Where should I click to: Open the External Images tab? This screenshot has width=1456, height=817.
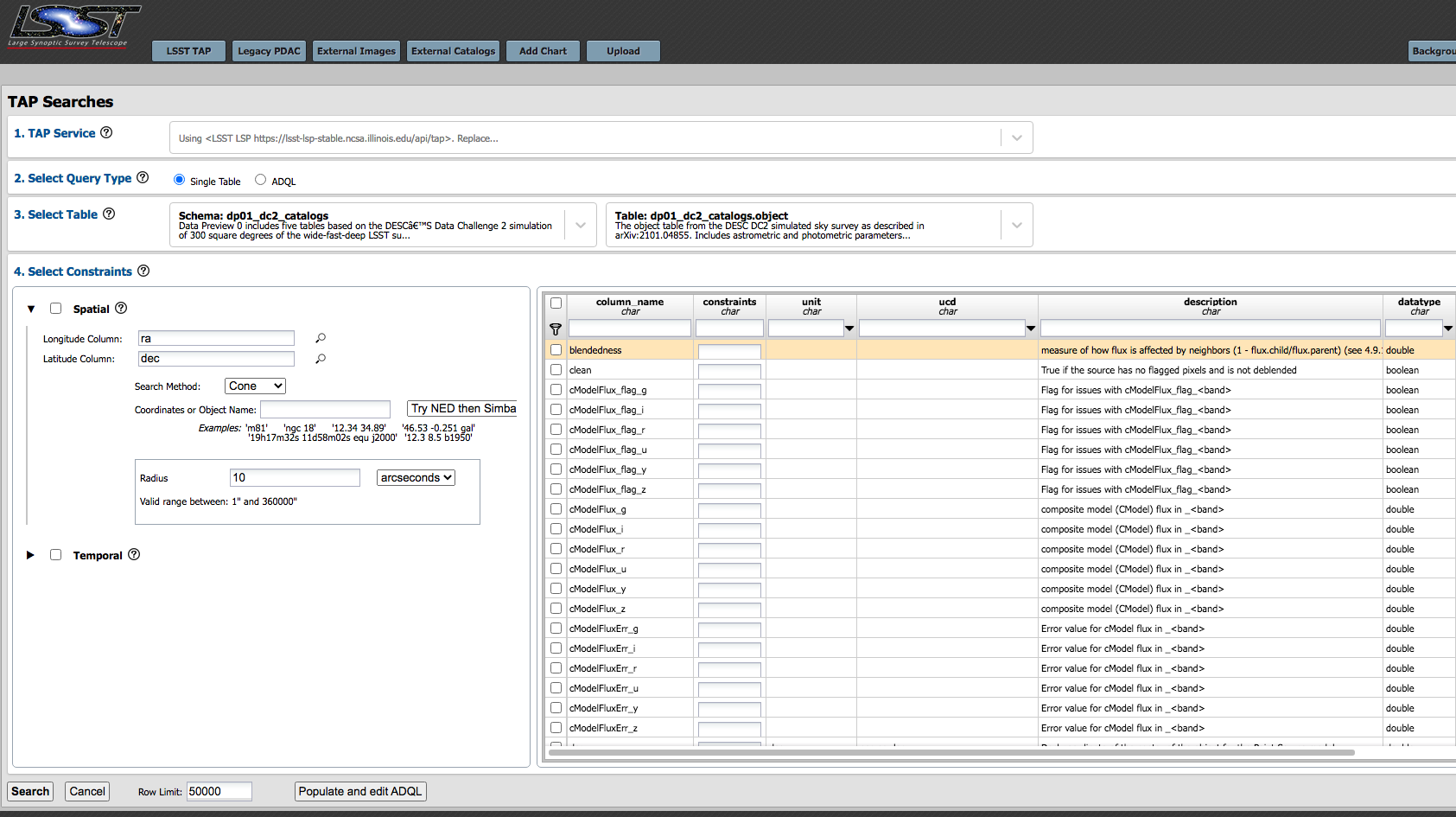356,51
